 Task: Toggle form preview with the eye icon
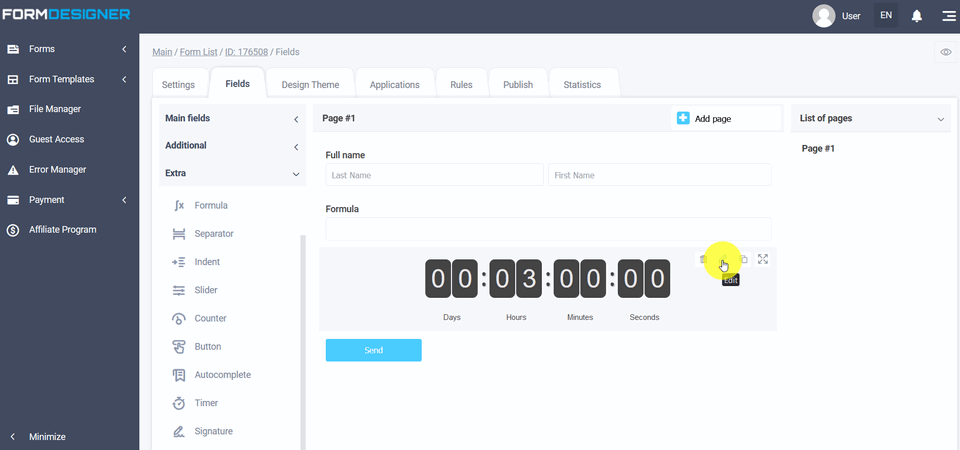(945, 52)
